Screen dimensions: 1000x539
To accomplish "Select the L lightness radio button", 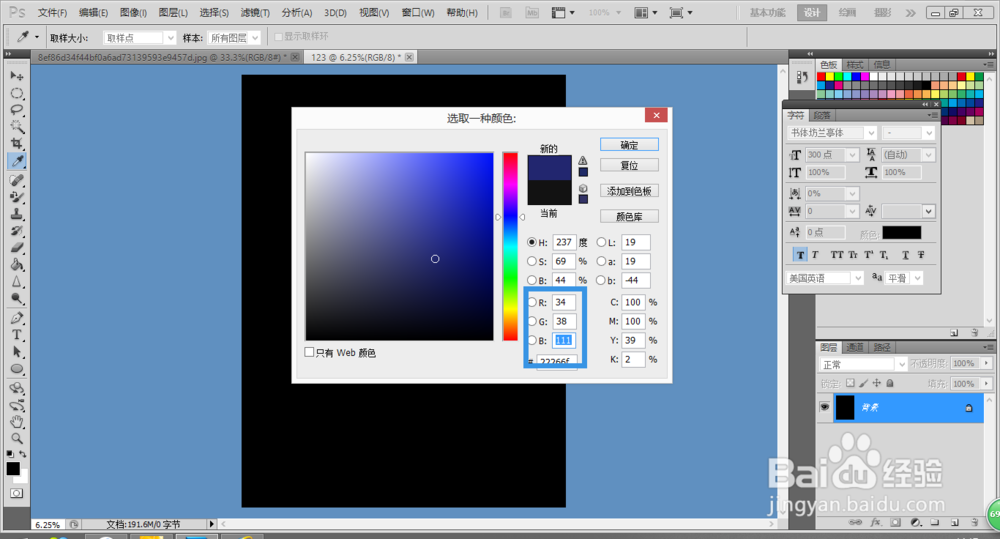I will [601, 242].
